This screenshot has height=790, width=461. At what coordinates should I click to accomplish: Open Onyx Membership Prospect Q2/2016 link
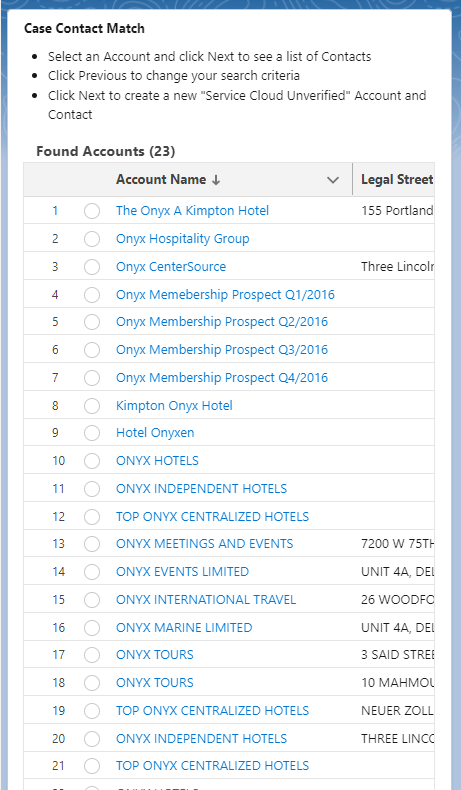[222, 322]
